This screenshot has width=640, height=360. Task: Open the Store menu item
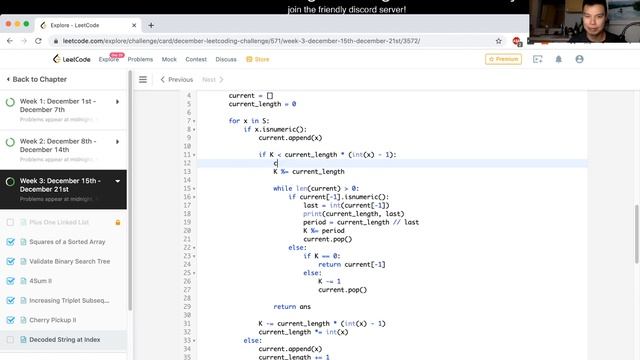258,59
